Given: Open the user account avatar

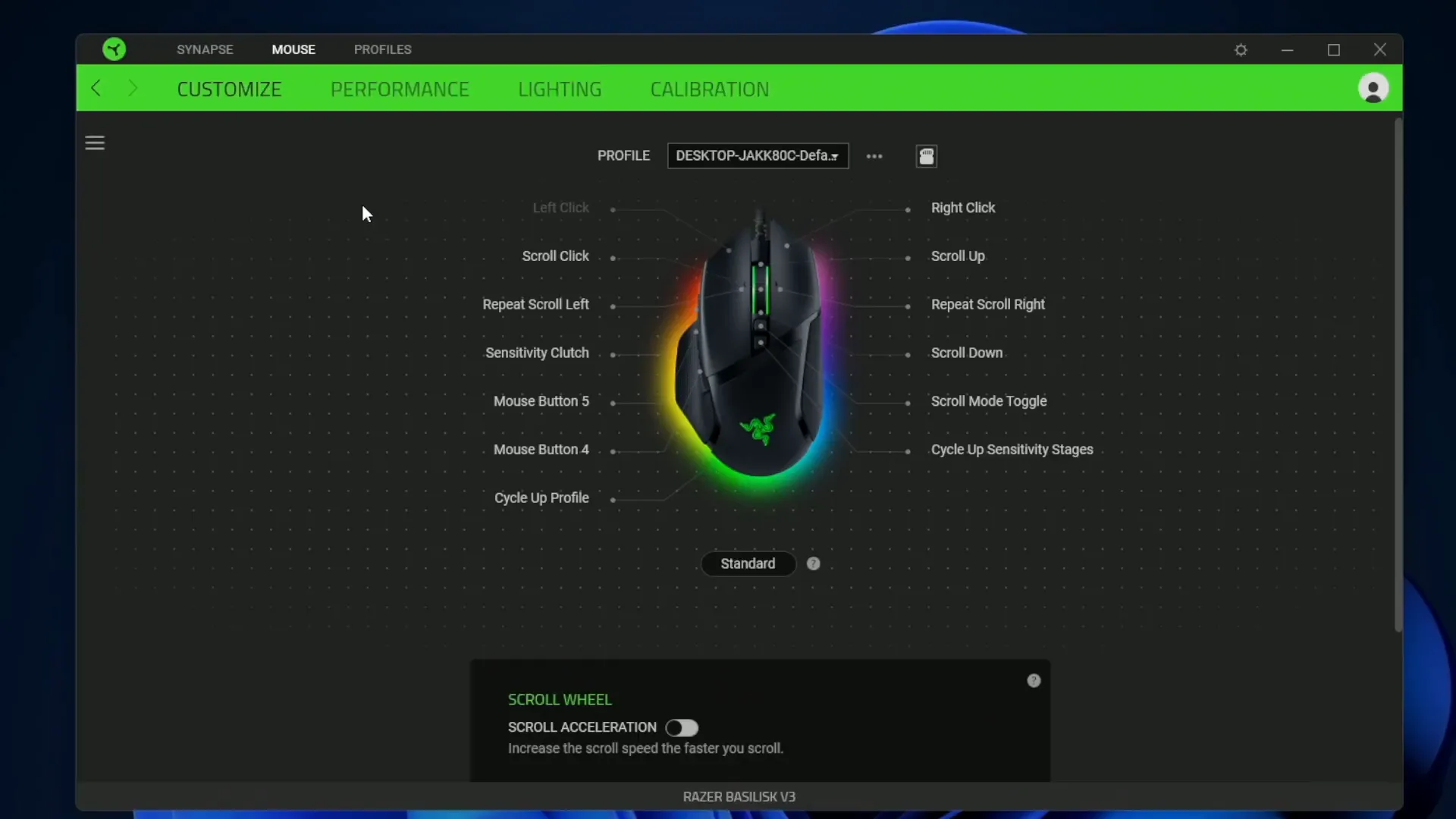Looking at the screenshot, I should pyautogui.click(x=1373, y=88).
